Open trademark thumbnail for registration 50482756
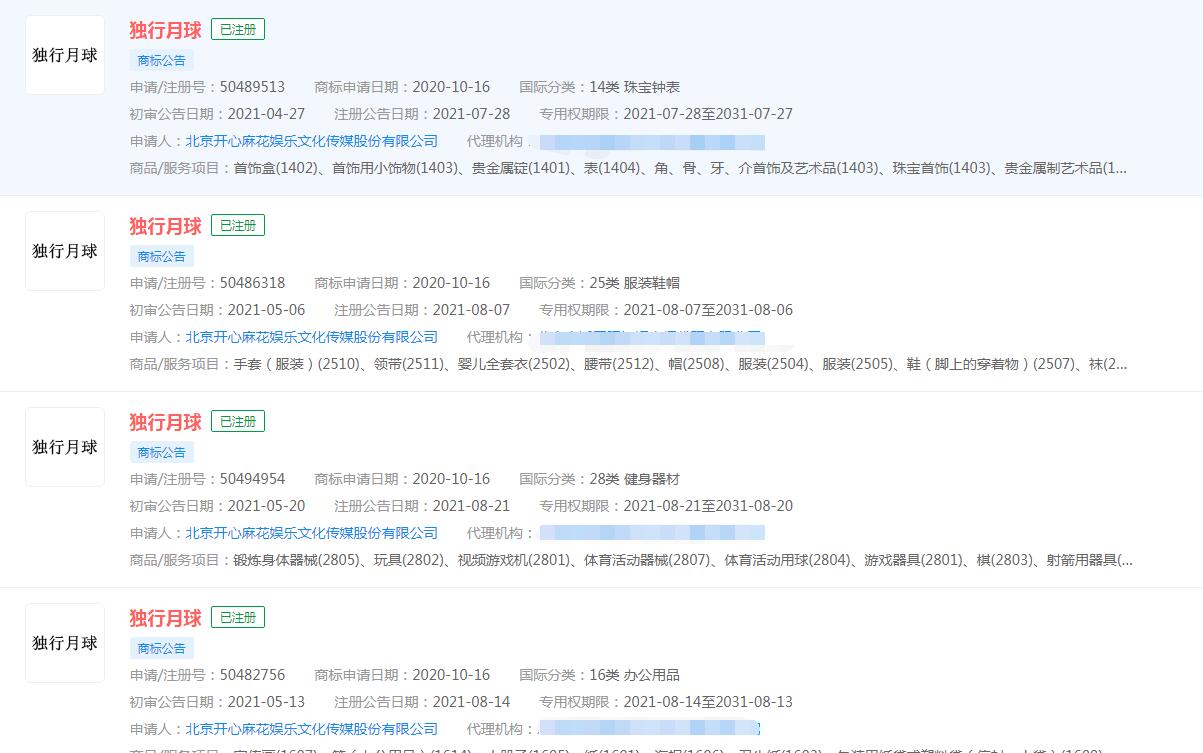The height and width of the screenshot is (753, 1203). (65, 643)
